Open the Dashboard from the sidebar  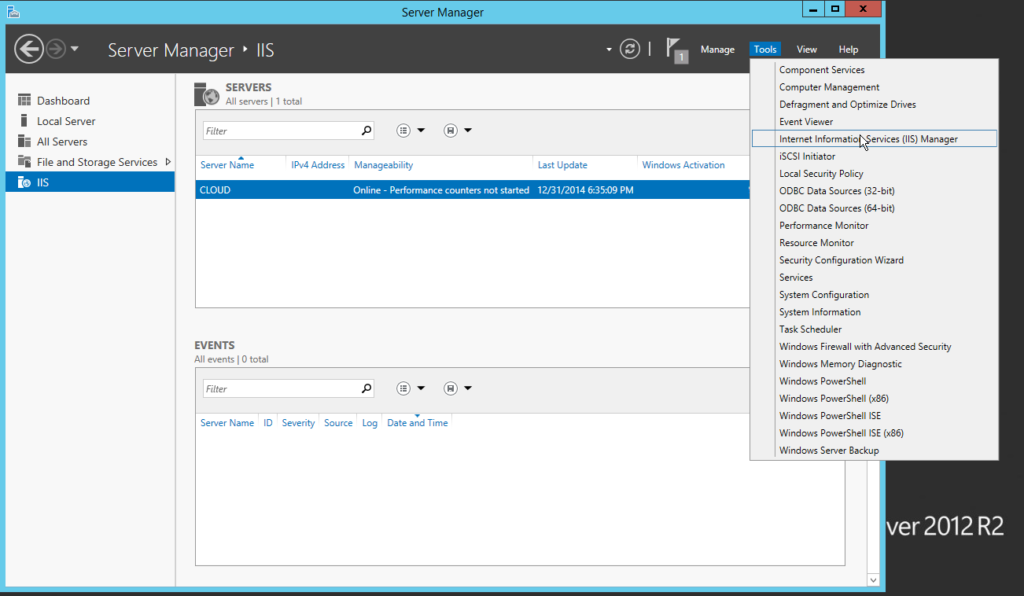pyautogui.click(x=60, y=99)
